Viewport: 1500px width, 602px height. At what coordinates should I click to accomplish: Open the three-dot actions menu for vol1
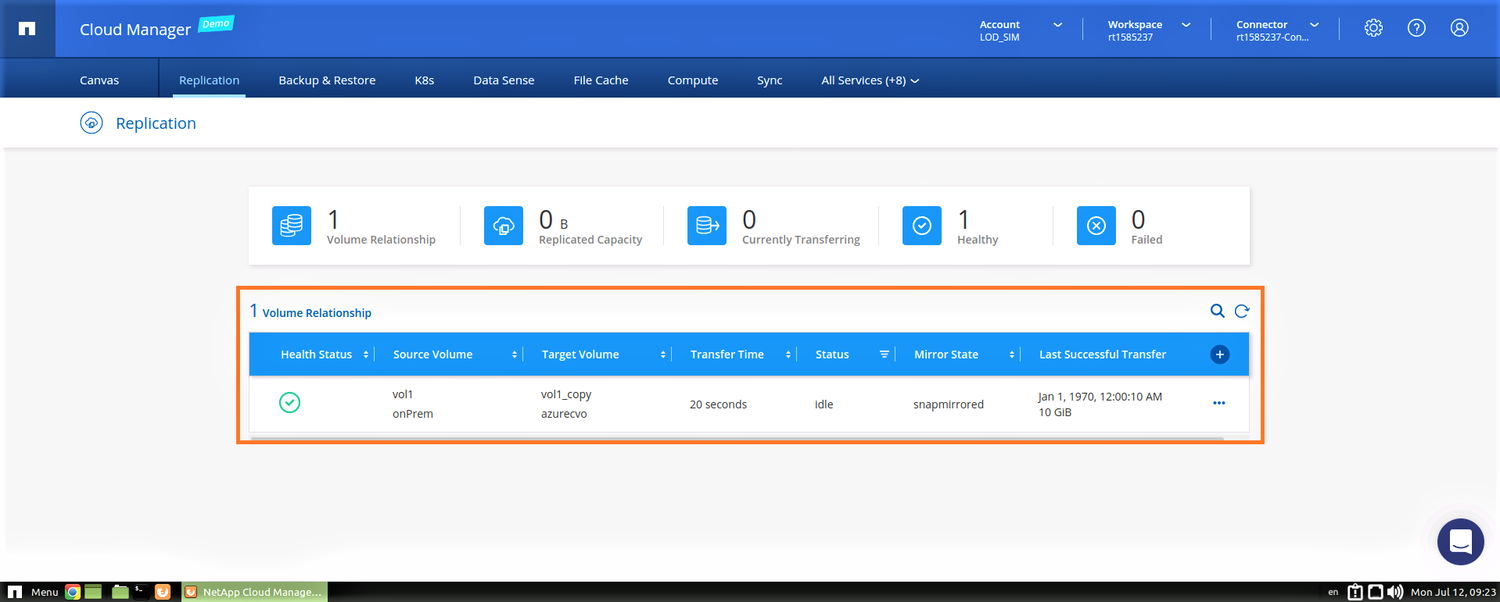point(1219,403)
